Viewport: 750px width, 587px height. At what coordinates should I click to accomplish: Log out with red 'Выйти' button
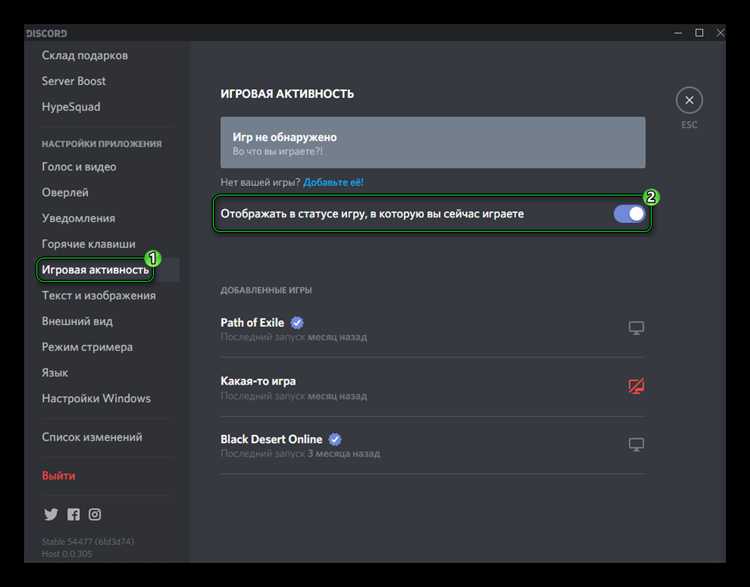(x=58, y=476)
